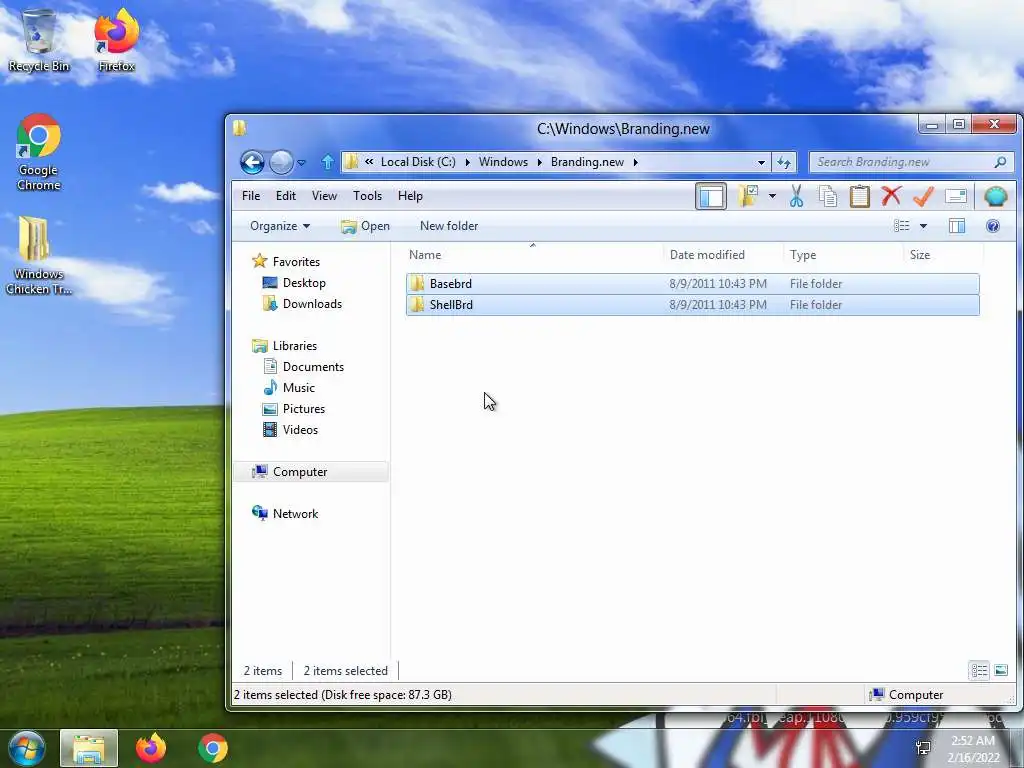
Task: Select the ShellBrd folder
Action: click(692, 305)
